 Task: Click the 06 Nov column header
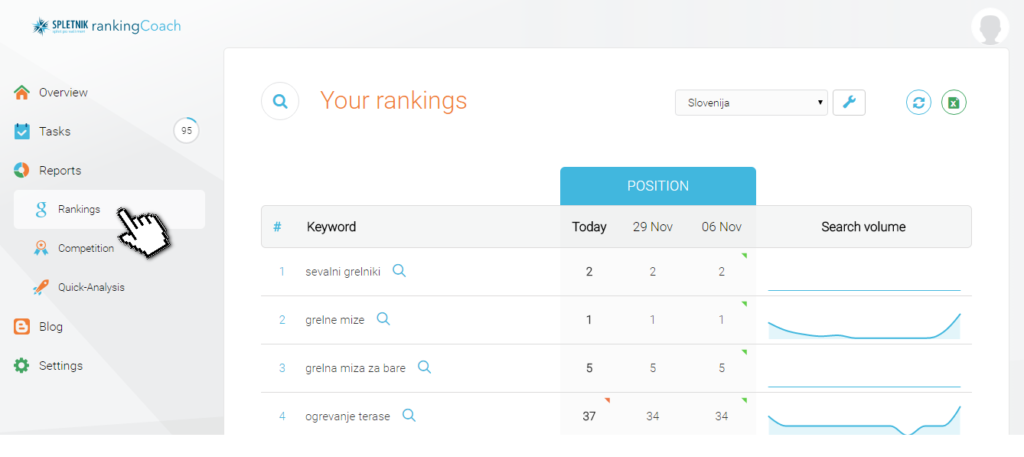click(722, 227)
